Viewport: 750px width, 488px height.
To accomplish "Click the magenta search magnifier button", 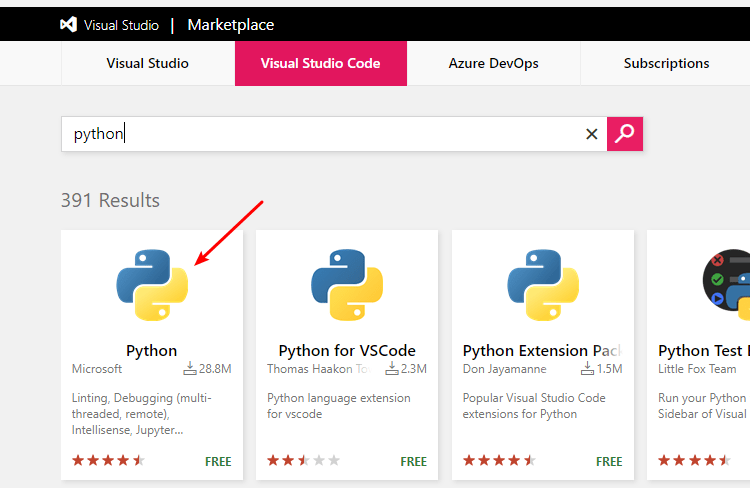I will 625,134.
